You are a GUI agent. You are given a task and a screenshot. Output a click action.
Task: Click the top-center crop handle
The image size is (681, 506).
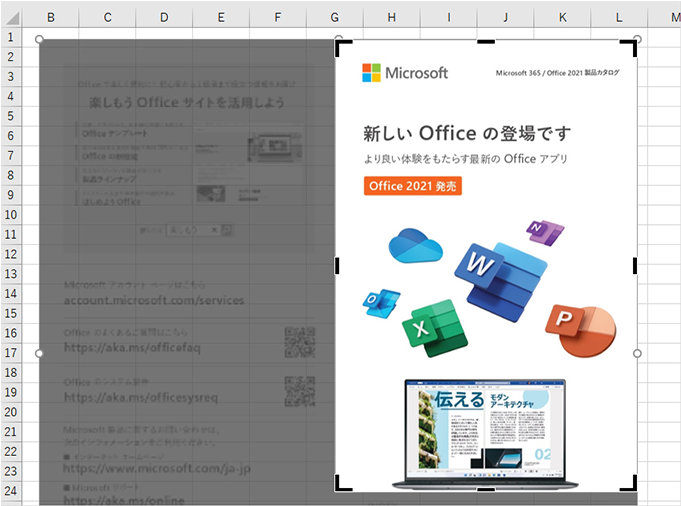[x=486, y=42]
